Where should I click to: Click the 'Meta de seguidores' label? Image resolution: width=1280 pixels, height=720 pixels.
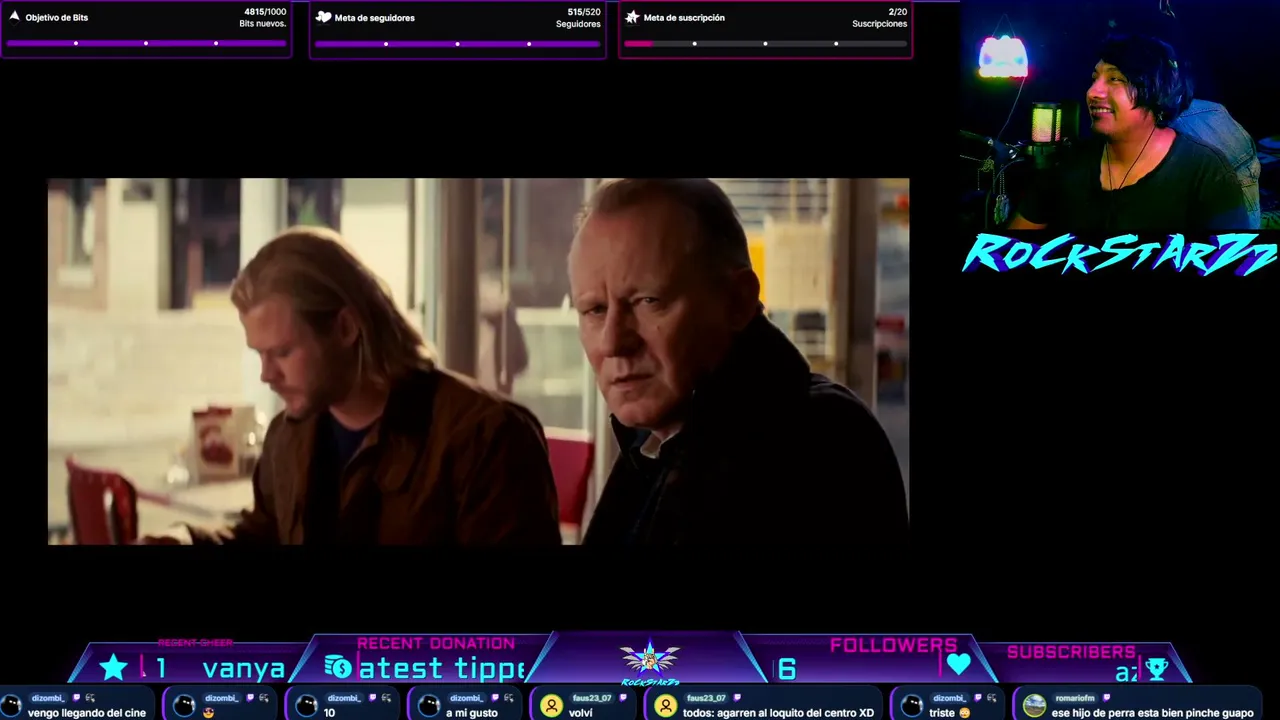coord(375,18)
